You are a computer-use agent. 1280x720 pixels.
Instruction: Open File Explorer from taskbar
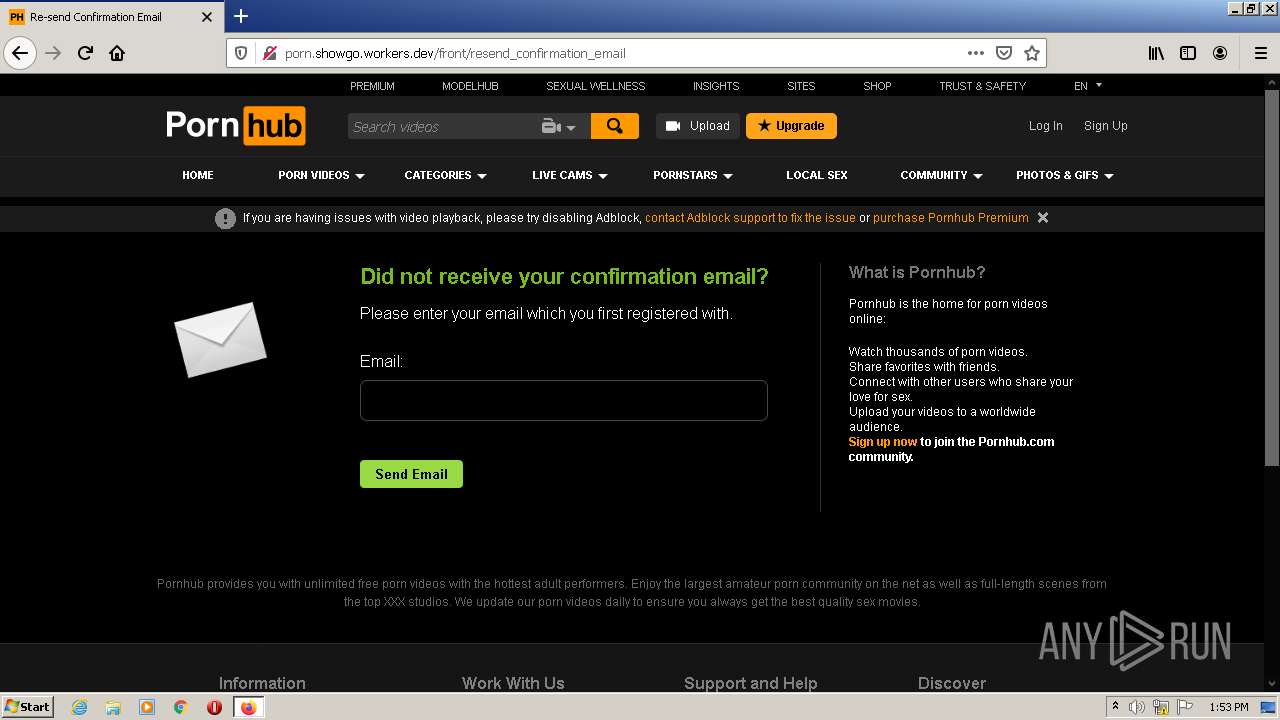click(x=113, y=707)
